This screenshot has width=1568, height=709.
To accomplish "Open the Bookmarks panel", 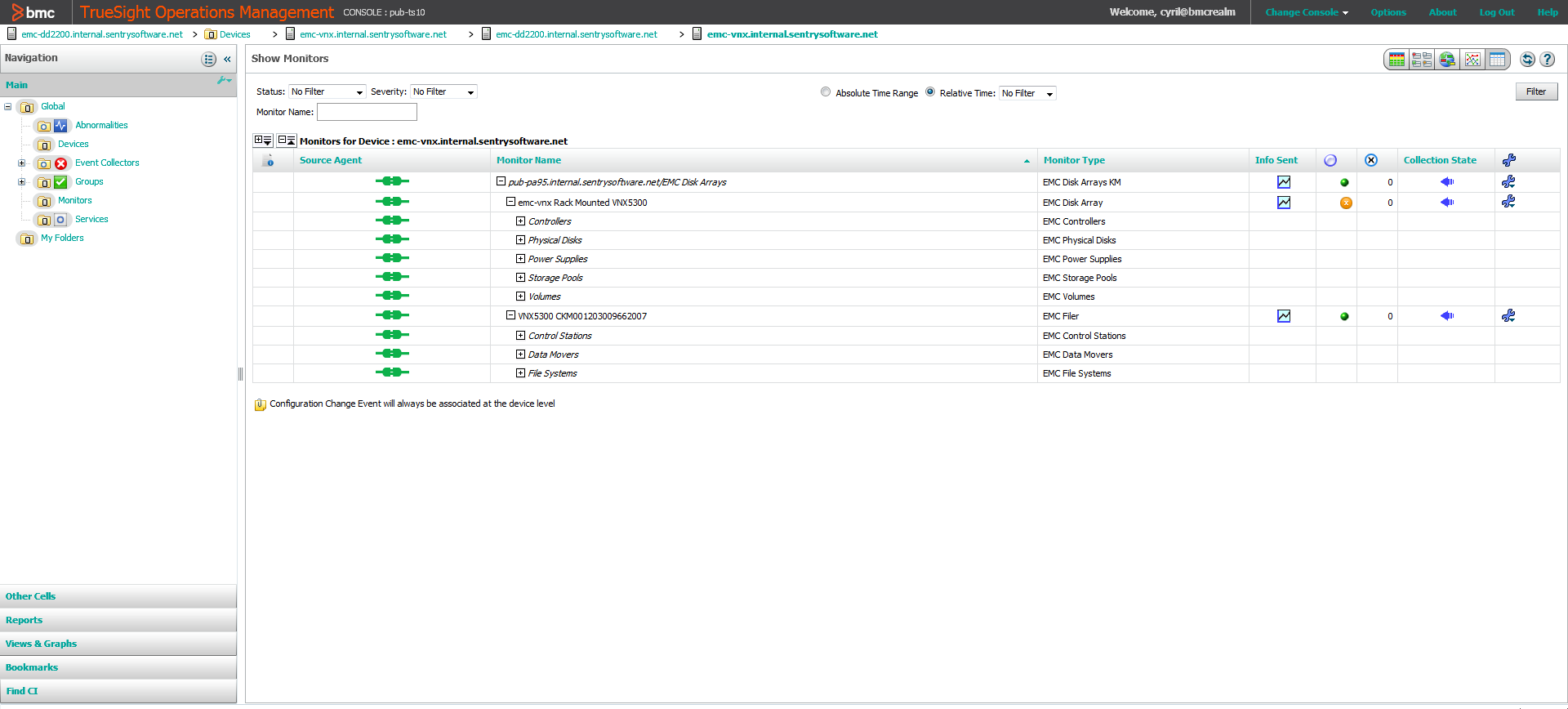I will pyautogui.click(x=118, y=667).
